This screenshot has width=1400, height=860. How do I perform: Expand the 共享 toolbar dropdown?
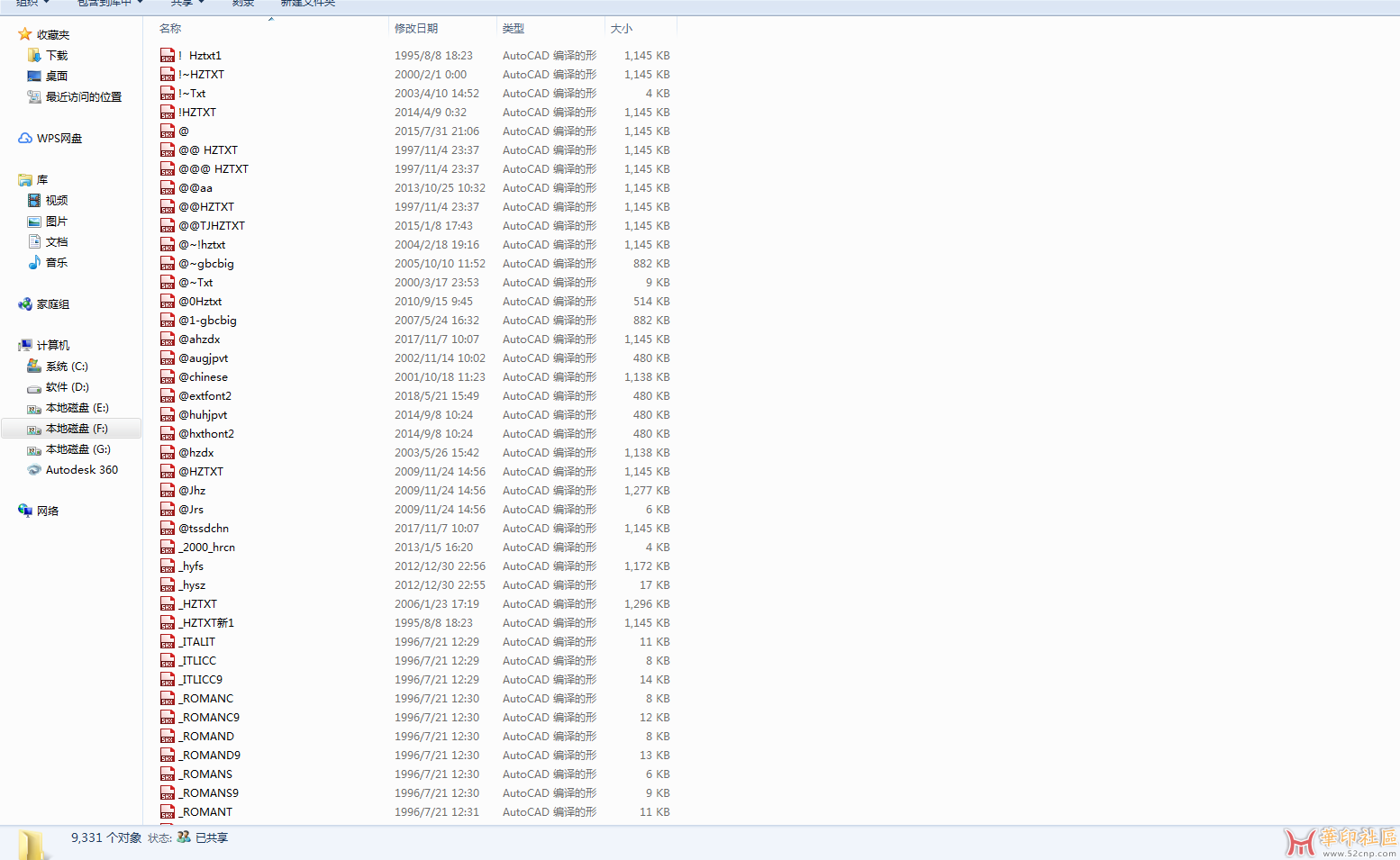coord(187,4)
